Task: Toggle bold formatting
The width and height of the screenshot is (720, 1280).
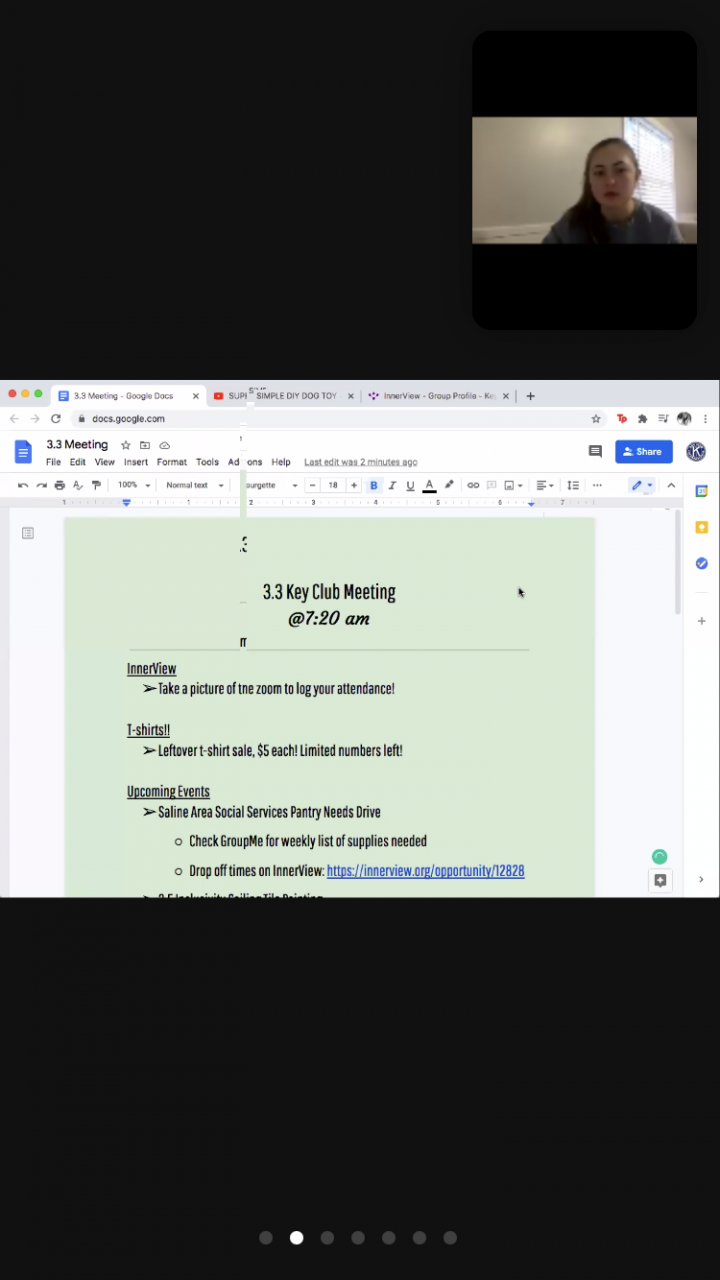Action: click(x=374, y=485)
